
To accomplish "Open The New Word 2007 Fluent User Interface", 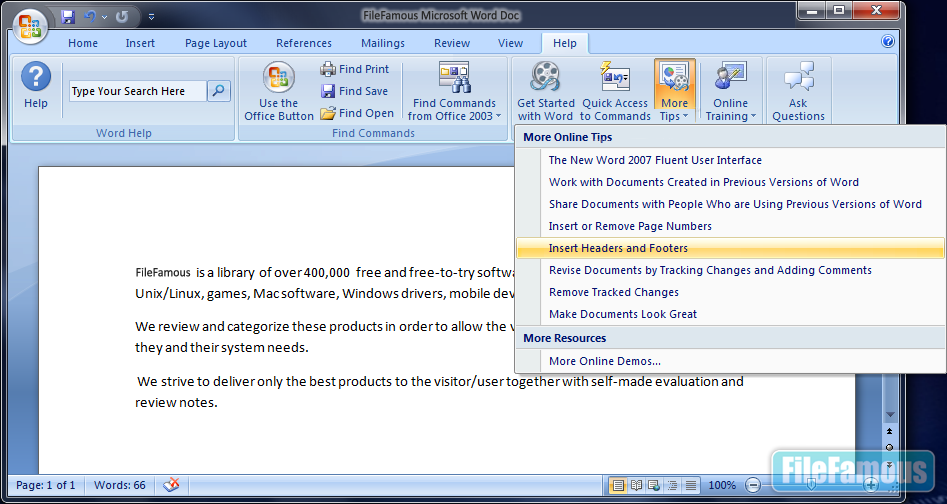I will 730,160.
